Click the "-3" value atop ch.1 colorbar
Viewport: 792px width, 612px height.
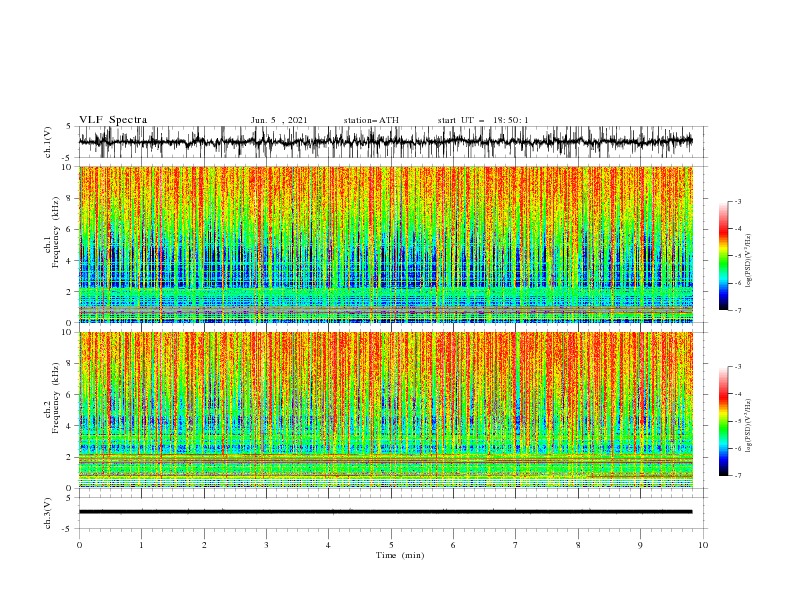(737, 201)
